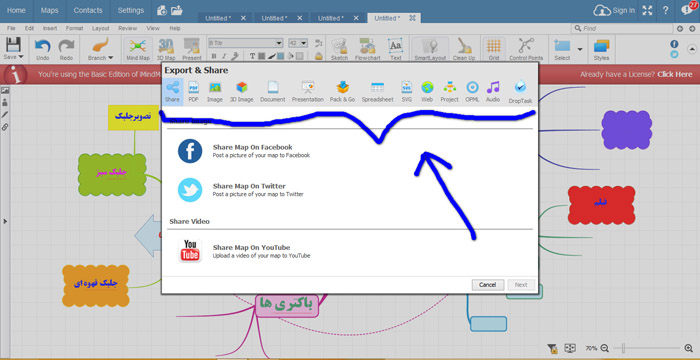The width and height of the screenshot is (700, 360).
Task: Pick the SVG export format
Action: [406, 92]
